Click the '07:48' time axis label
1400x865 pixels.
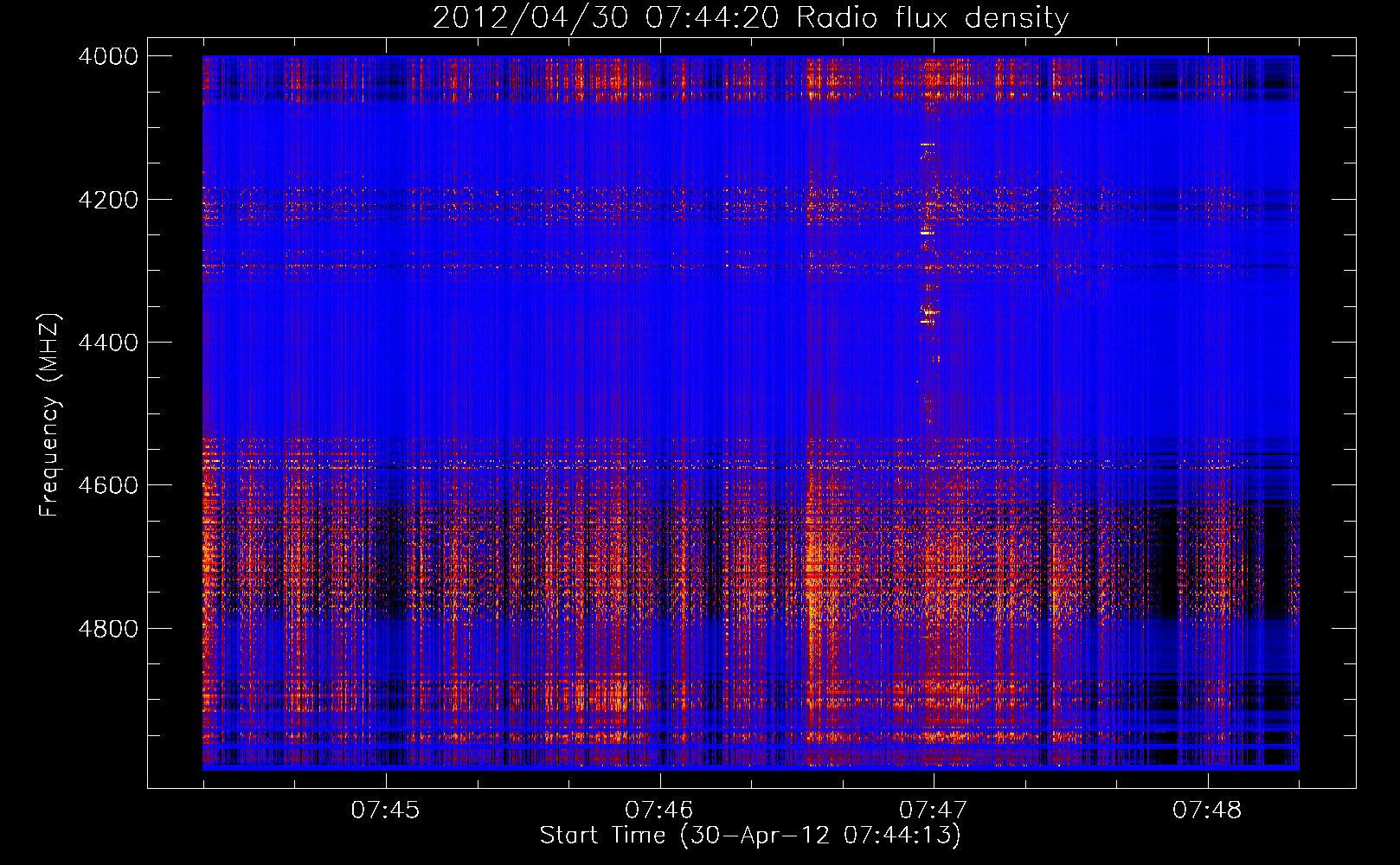click(1207, 810)
